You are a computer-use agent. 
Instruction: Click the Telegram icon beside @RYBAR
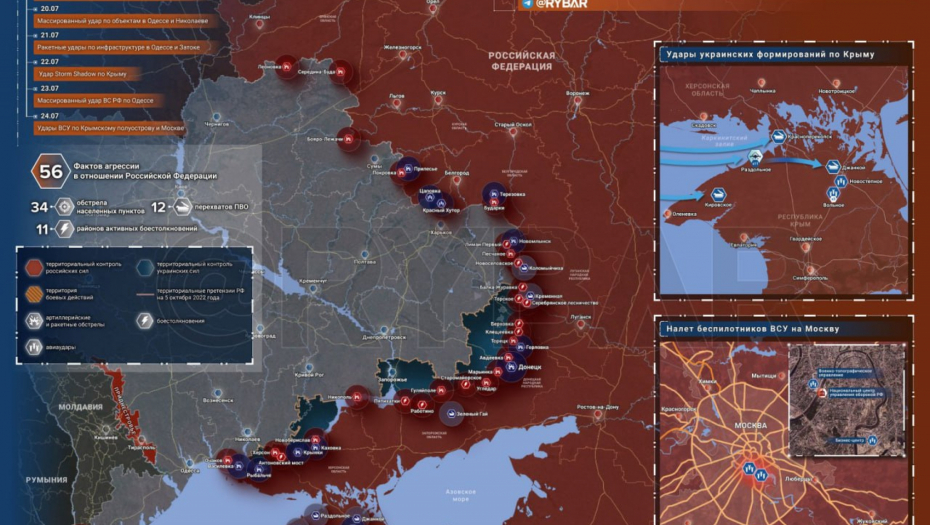pos(527,4)
